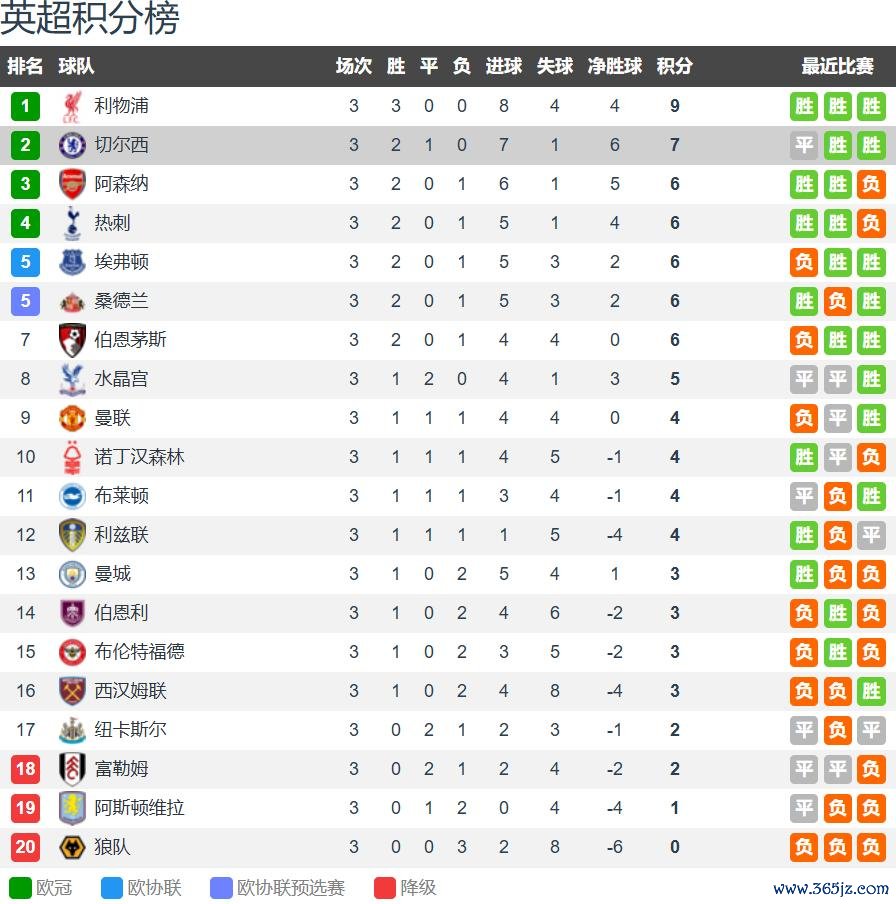Click the Liverpool club crest icon
896x904 pixels.
[72, 106]
